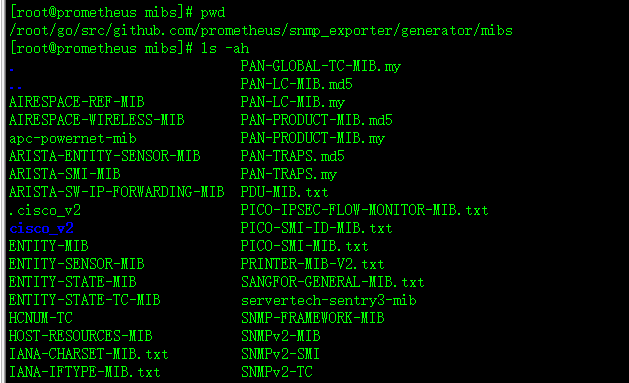
Task: Click the ARISTA-SW-IP-FORWARDING-MIB entry
Action: click(x=117, y=192)
